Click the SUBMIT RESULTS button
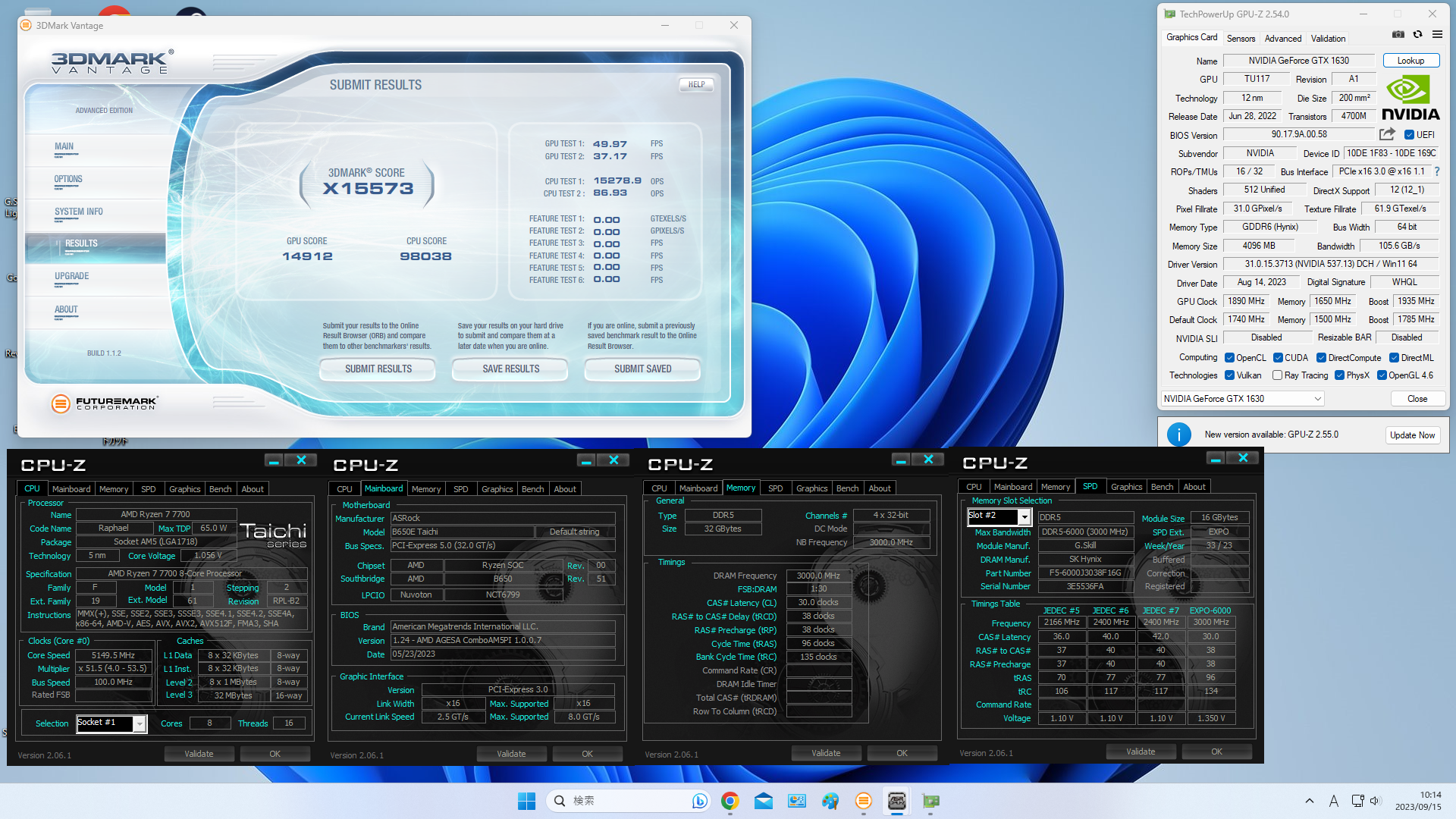Image resolution: width=1456 pixels, height=819 pixels. 378,369
